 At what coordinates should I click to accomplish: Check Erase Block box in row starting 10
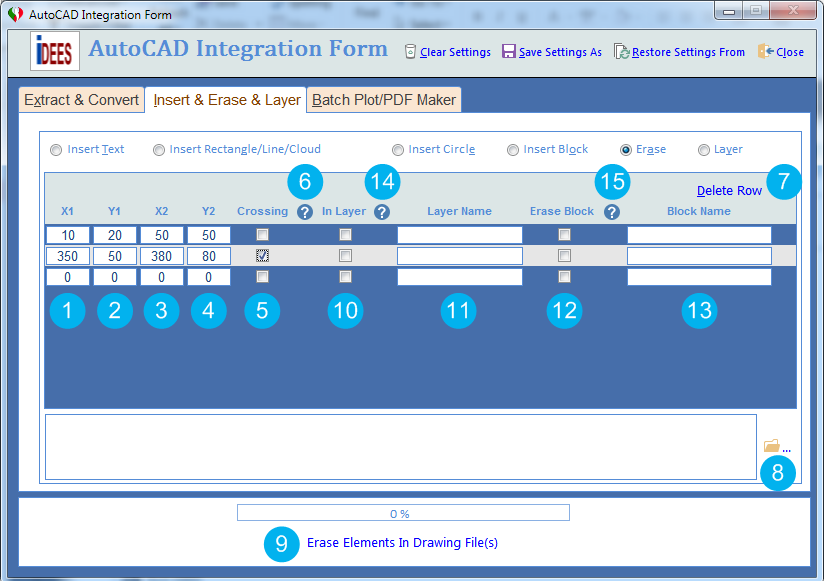click(564, 234)
